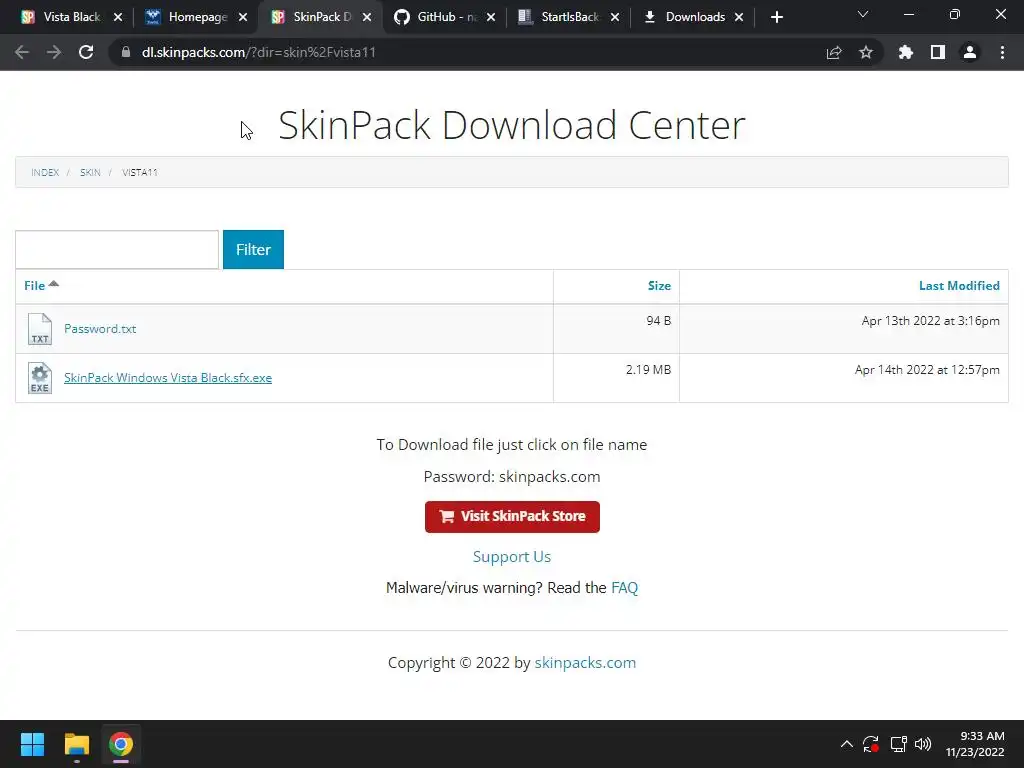
Task: Go forward to the next page
Action: coord(54,52)
